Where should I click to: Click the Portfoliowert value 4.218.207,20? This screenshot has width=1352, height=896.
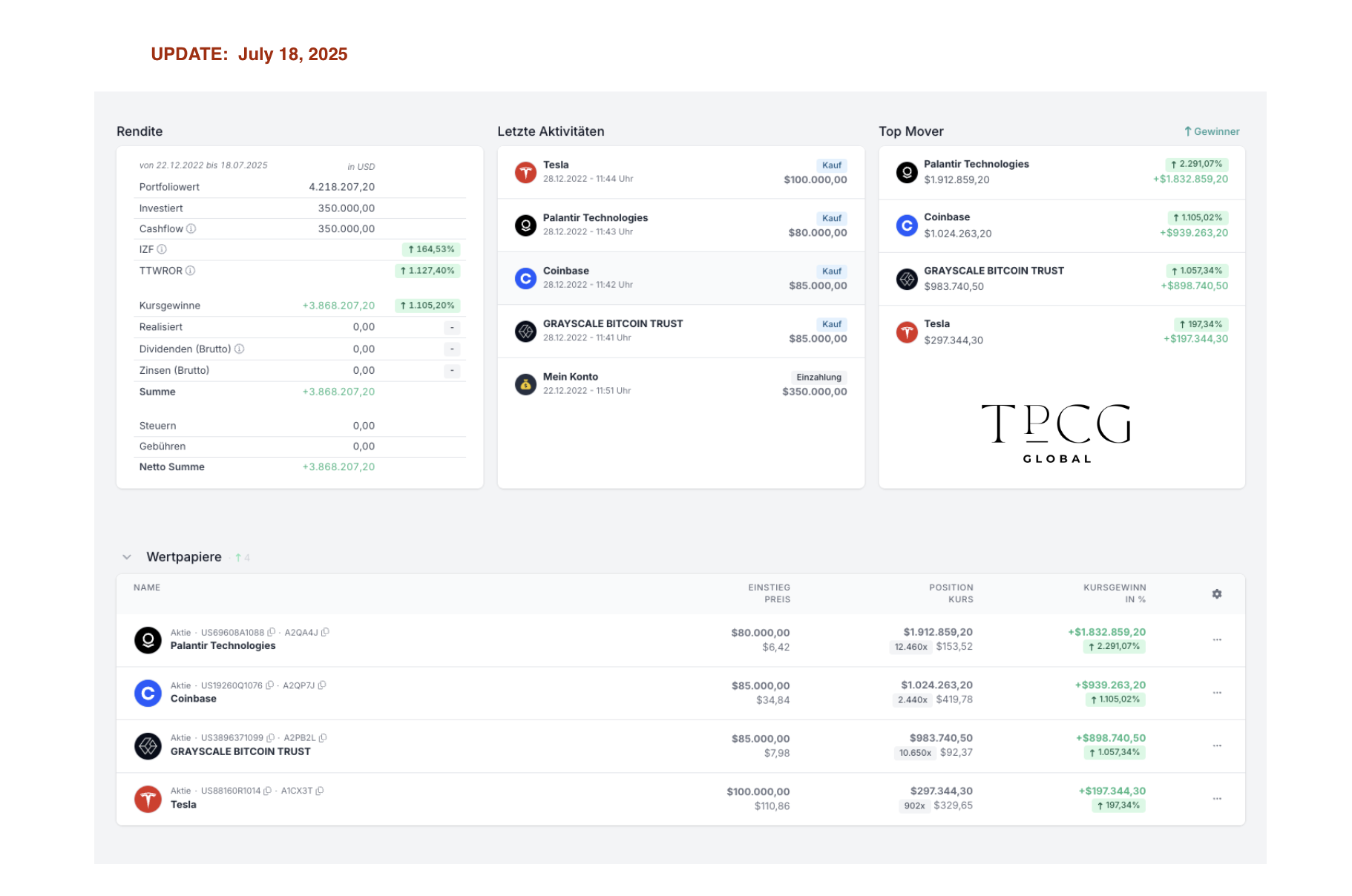[x=342, y=187]
